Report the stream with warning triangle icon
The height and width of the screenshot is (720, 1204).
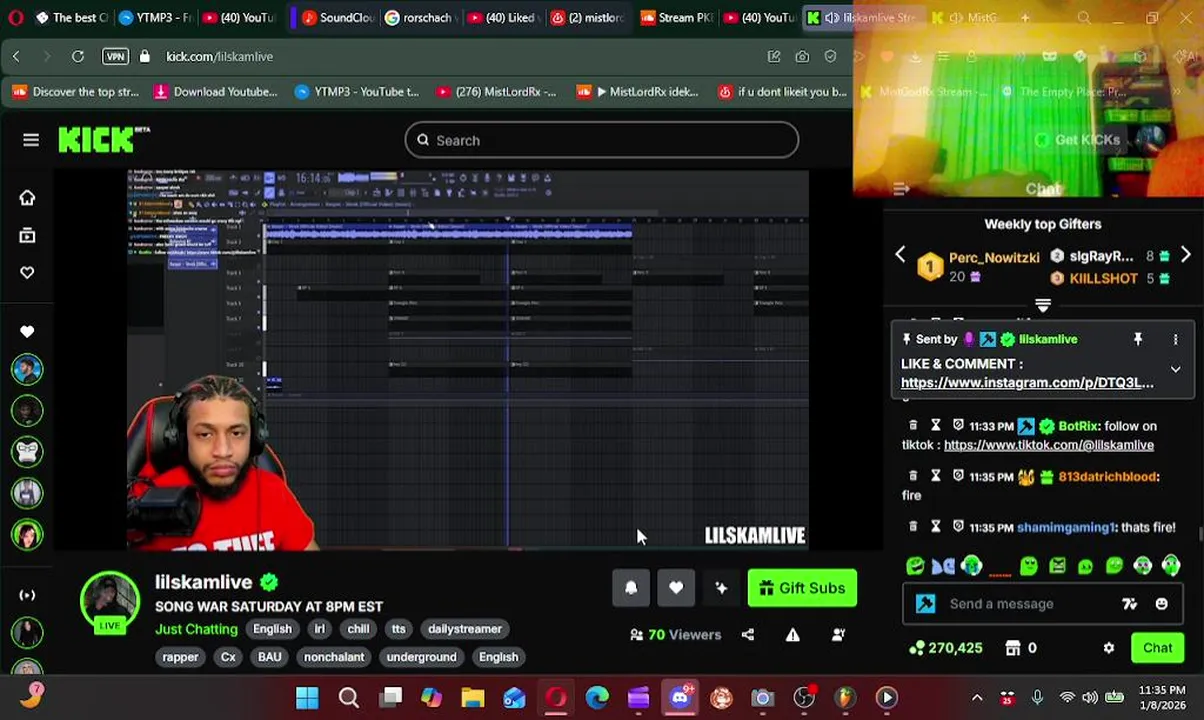point(792,634)
